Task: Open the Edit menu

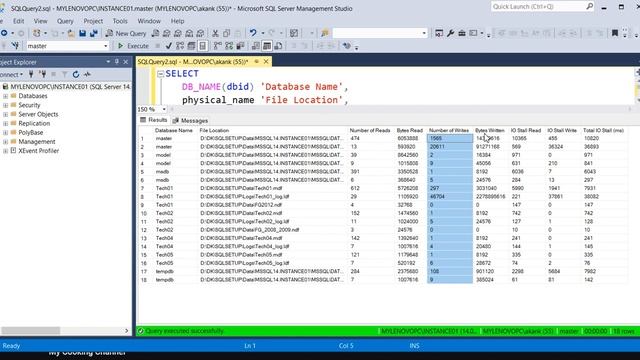Action: pyautogui.click(x=18, y=21)
